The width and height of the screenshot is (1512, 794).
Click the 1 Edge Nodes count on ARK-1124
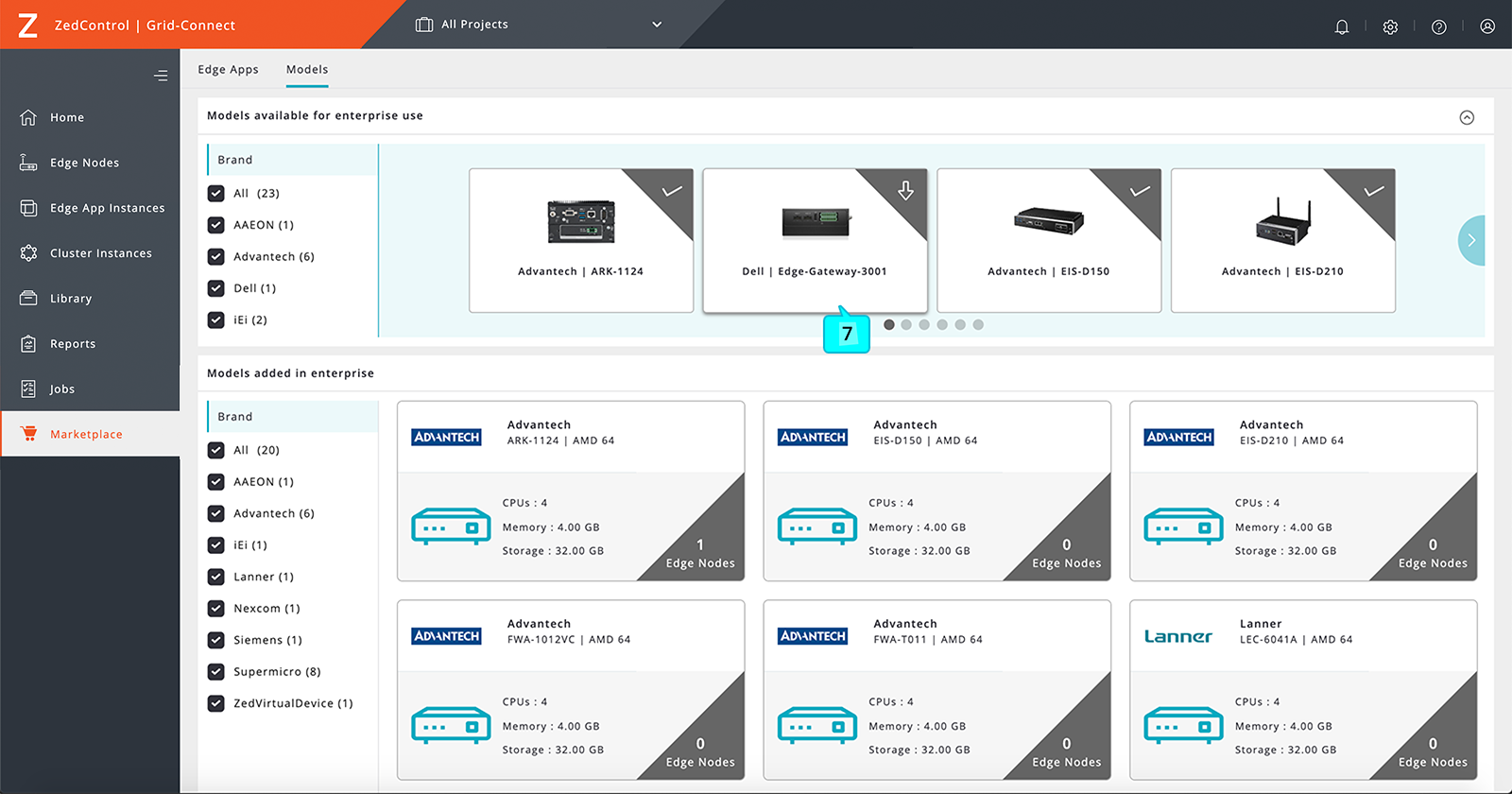(x=700, y=554)
